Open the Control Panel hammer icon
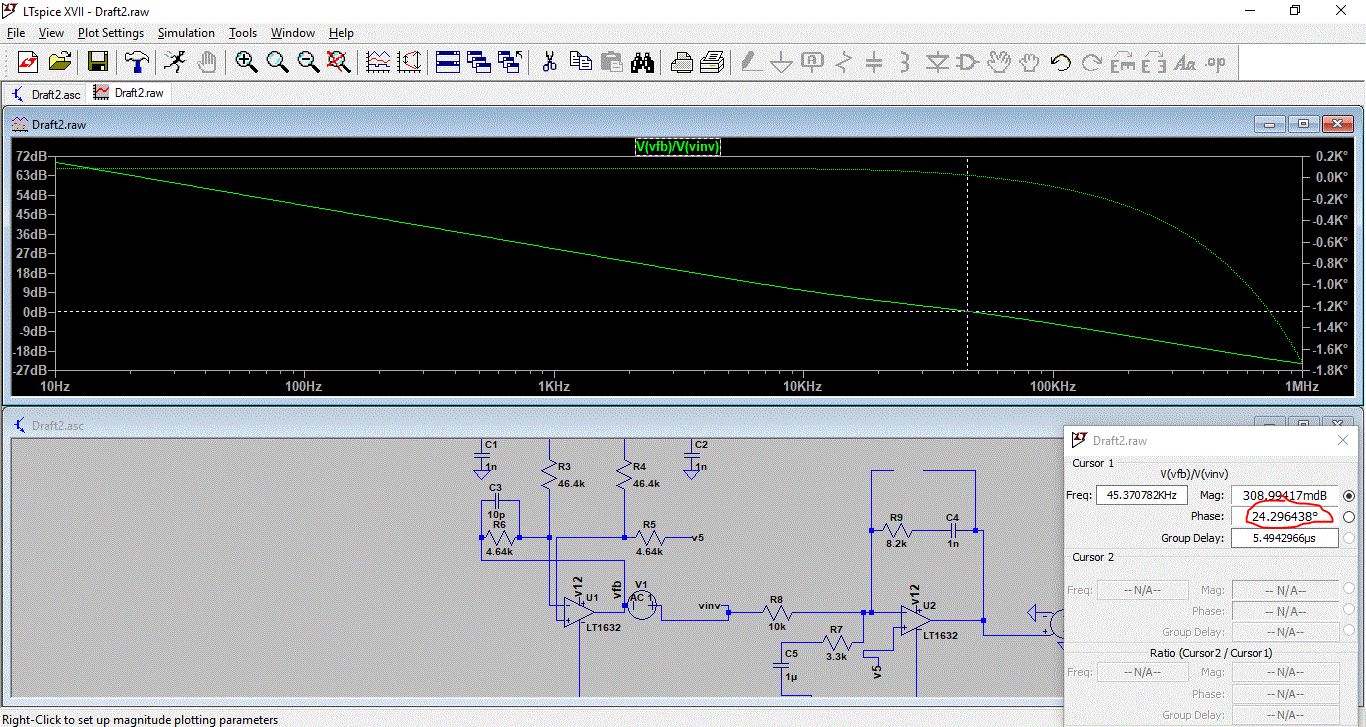Viewport: 1366px width, 727px height. (136, 62)
